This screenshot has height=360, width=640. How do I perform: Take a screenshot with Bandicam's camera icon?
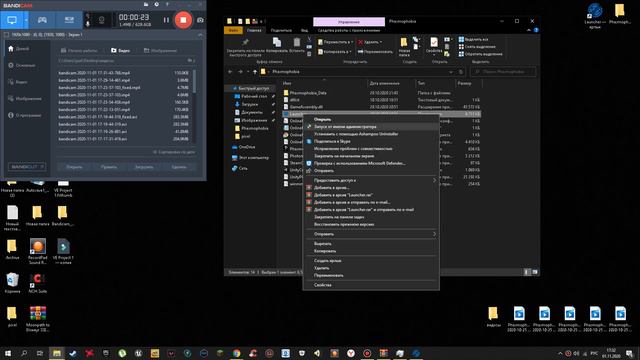click(x=200, y=20)
